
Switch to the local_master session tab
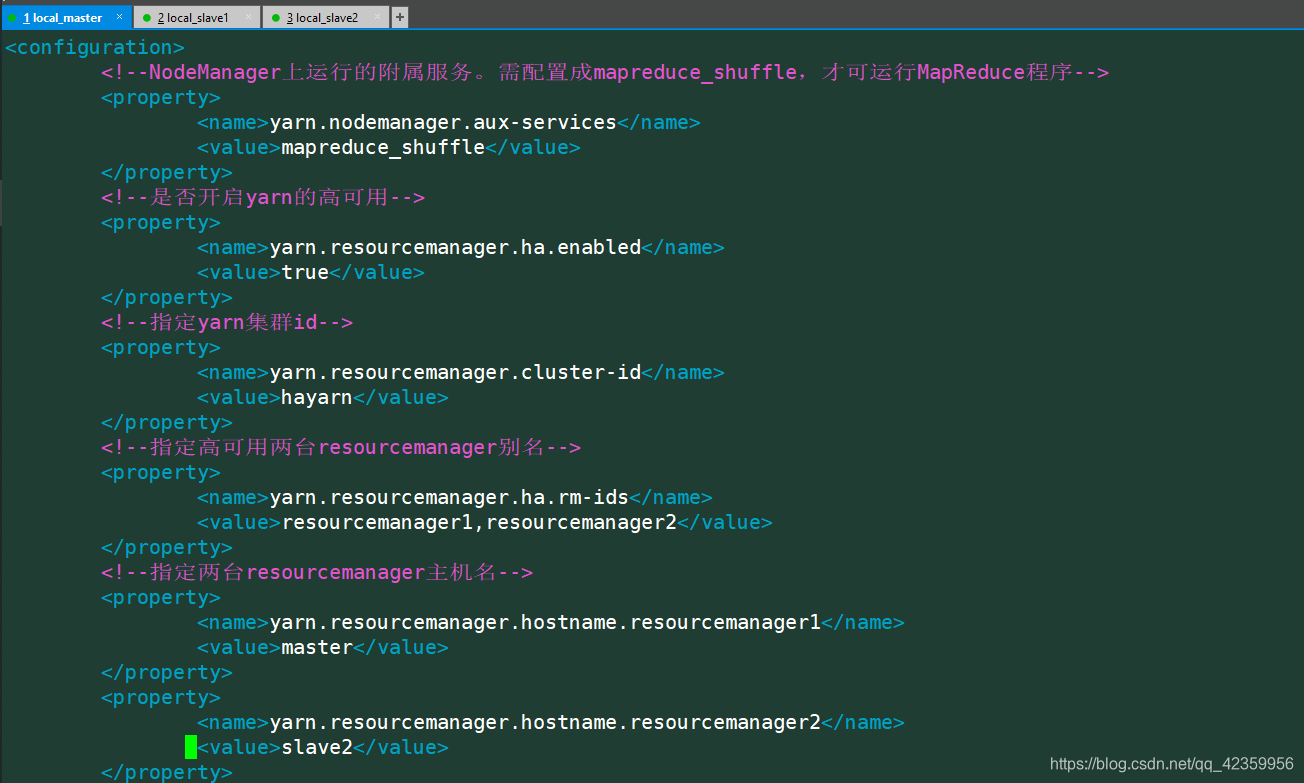[66, 17]
